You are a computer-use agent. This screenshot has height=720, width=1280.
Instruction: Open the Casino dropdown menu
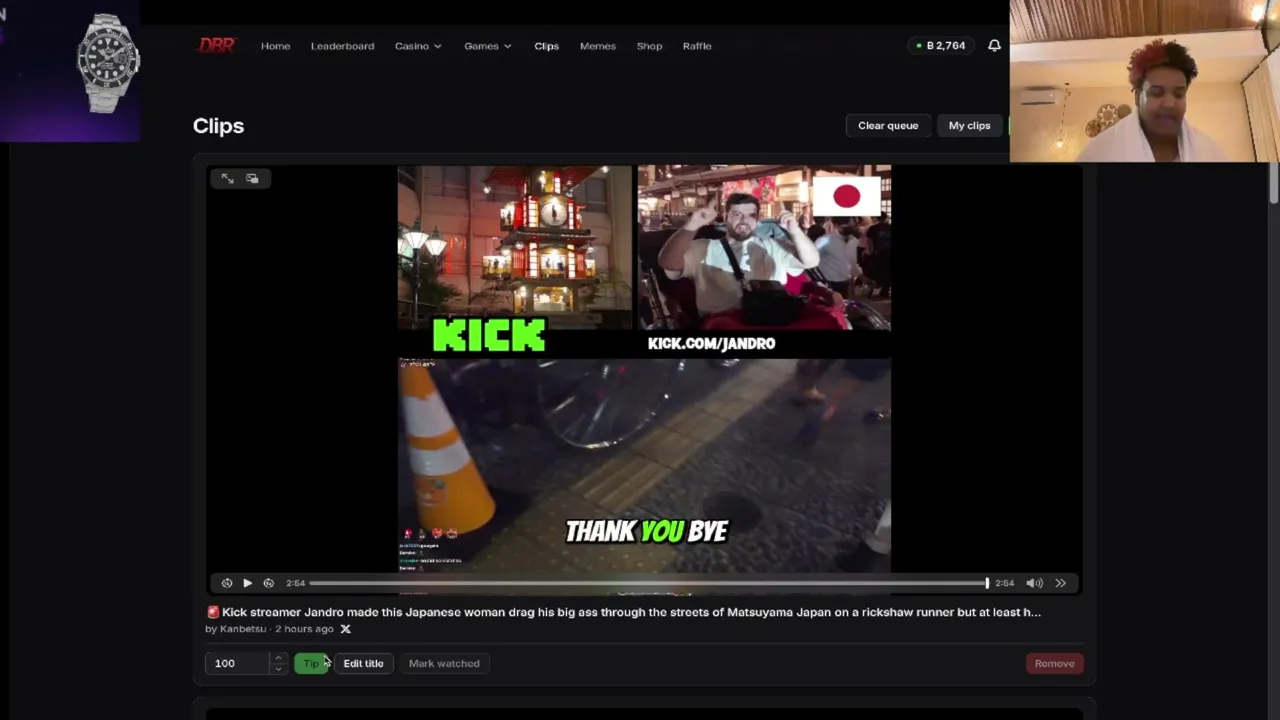pos(418,46)
